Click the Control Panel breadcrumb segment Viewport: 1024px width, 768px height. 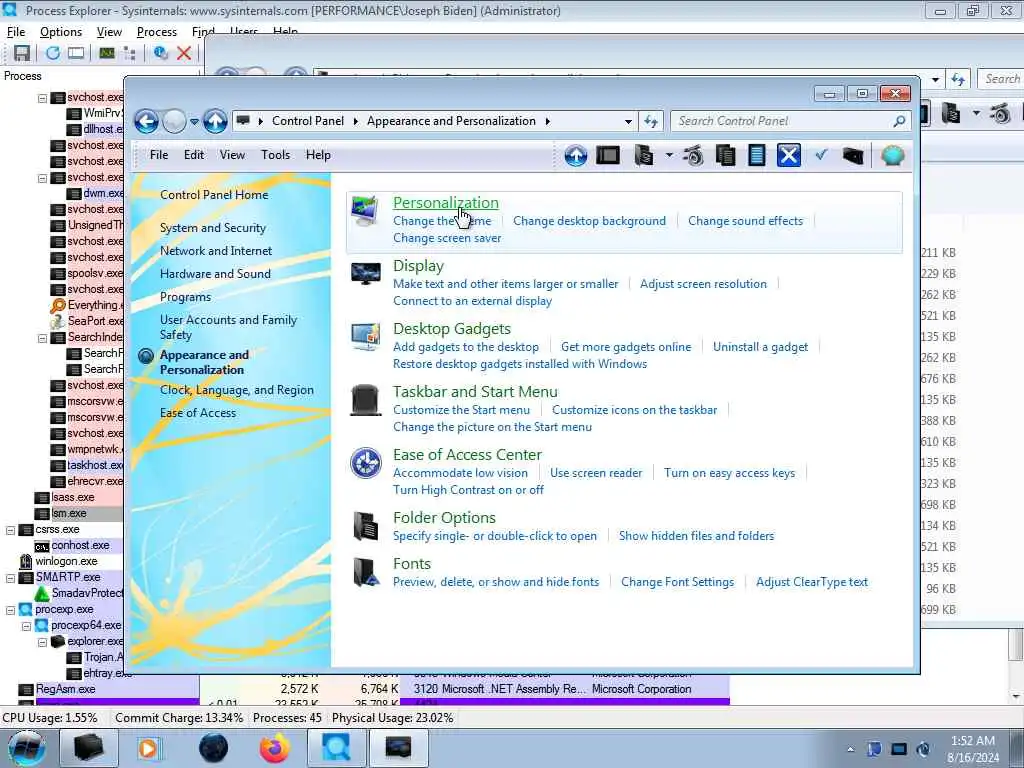point(308,121)
